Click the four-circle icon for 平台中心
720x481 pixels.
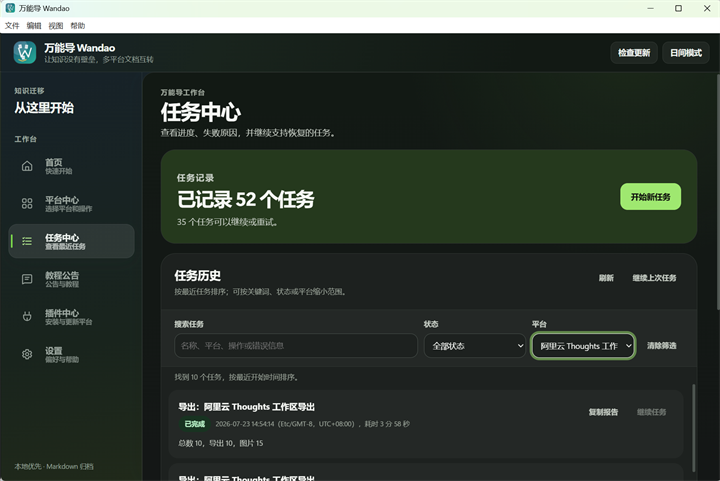(27, 204)
